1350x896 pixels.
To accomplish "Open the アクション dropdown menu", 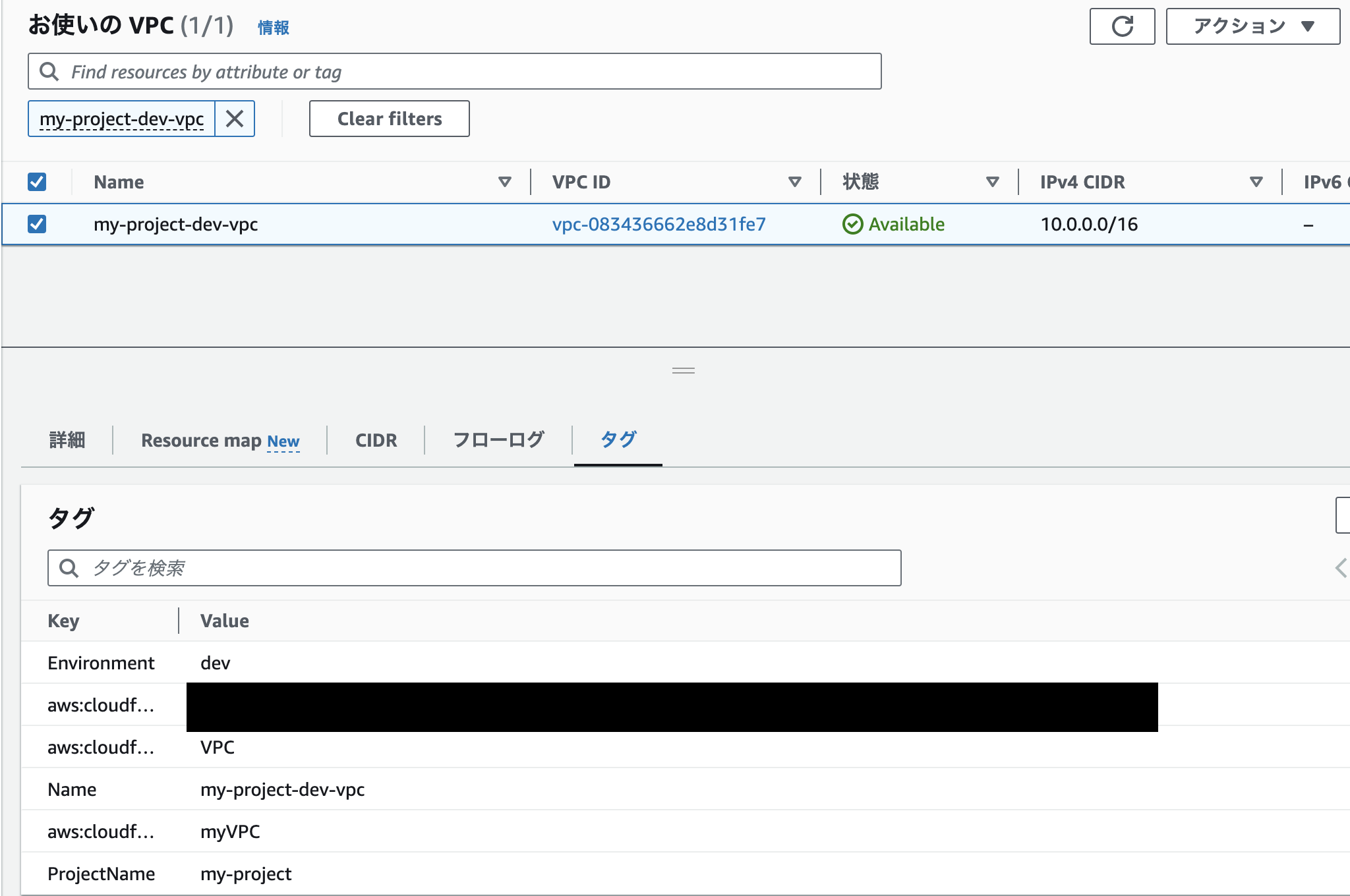I will (1252, 26).
